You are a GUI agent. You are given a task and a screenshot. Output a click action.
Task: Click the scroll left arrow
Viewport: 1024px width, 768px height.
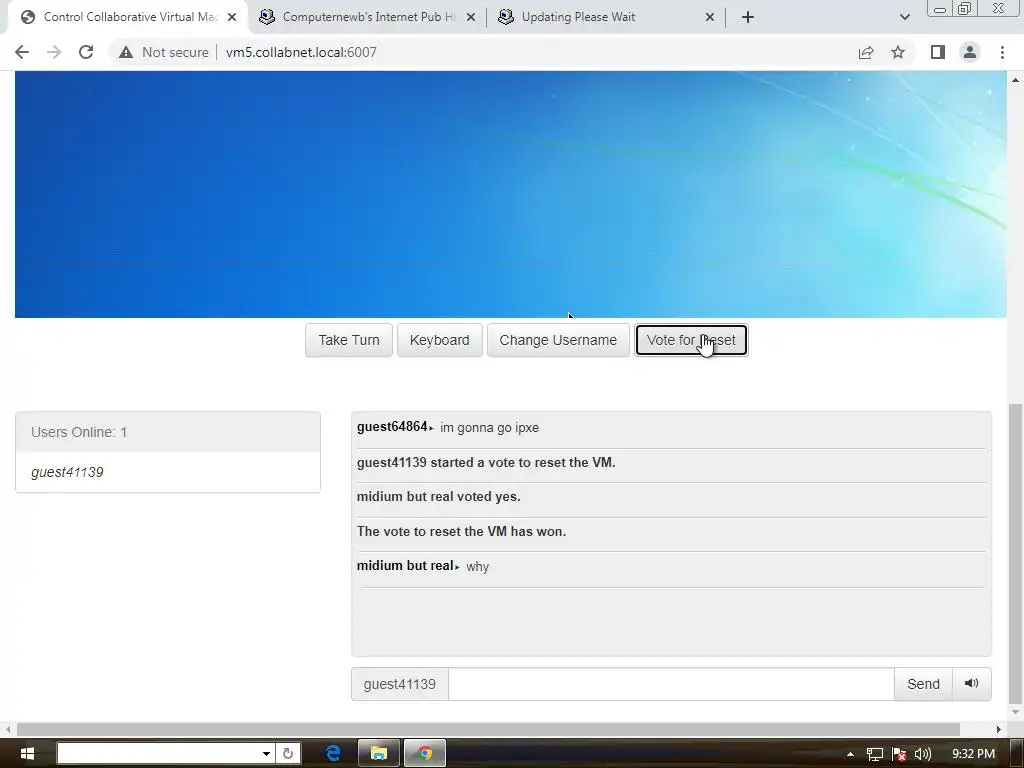point(8,729)
